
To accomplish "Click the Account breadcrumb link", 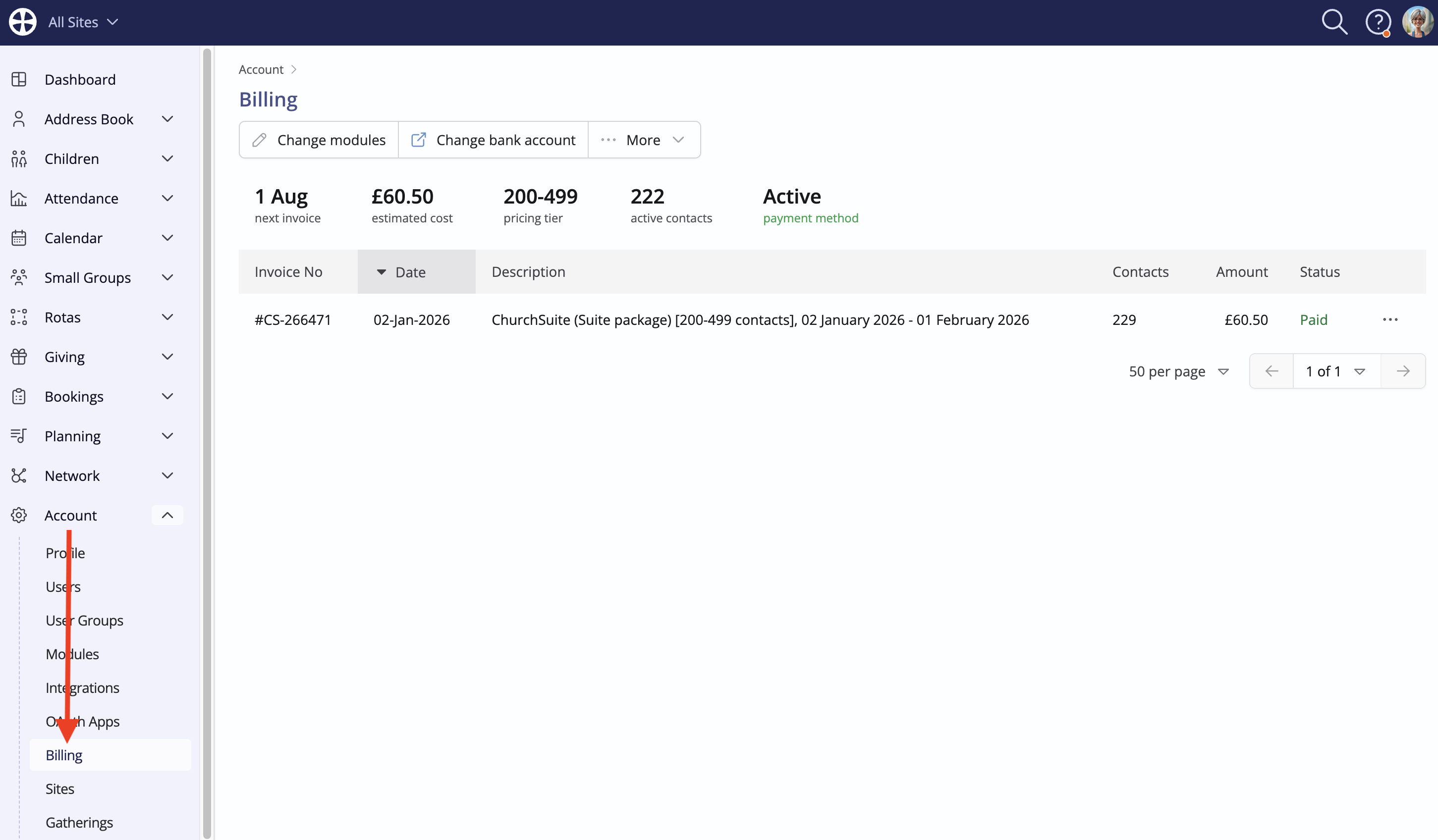I will 261,69.
